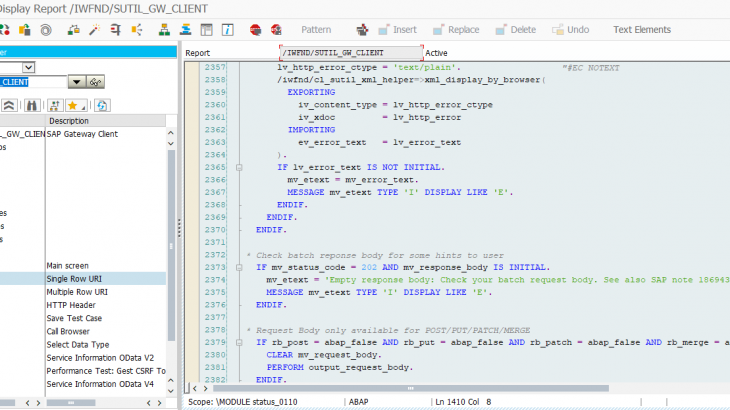
Task: Select Service Information OData V2 entry
Action: pos(100,358)
